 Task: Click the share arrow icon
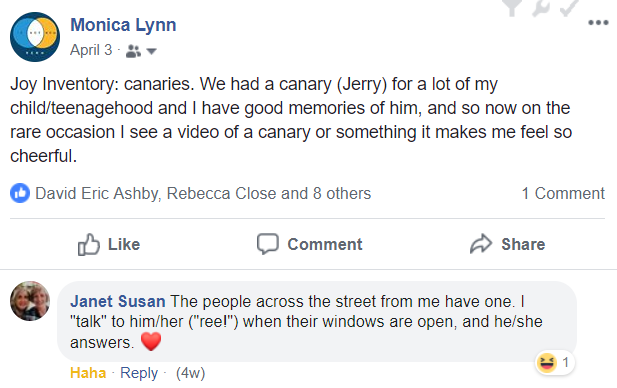(481, 244)
